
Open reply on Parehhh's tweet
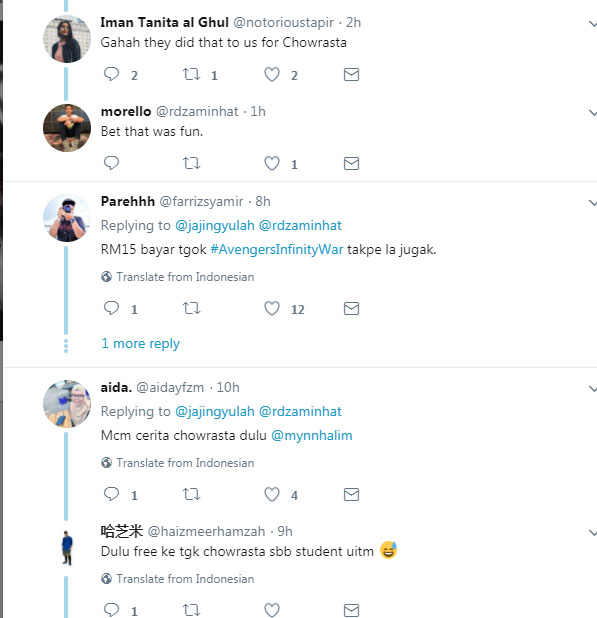(111, 308)
